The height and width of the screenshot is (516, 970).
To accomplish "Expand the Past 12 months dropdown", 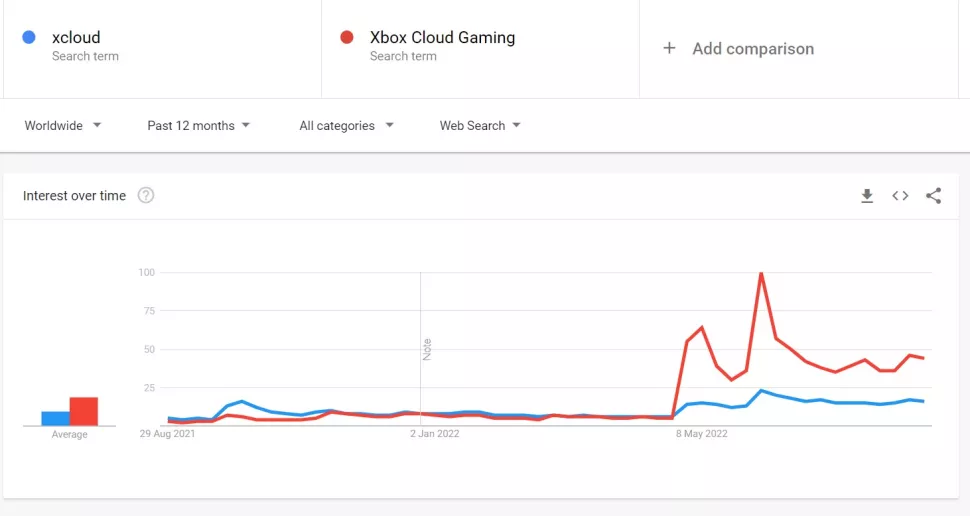I will 198,126.
